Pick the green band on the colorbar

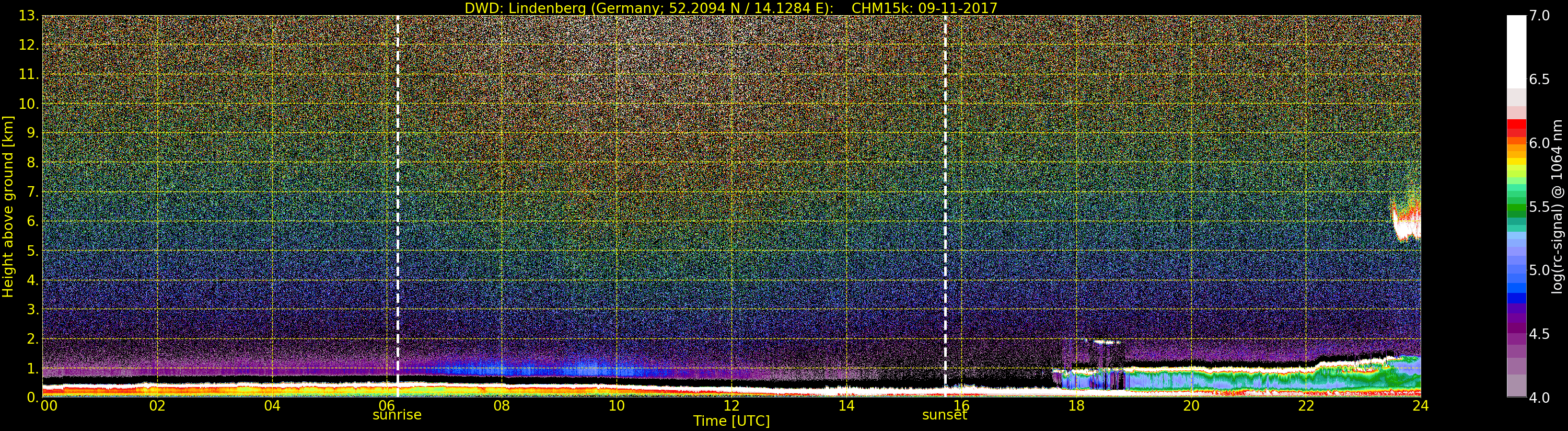[1516, 207]
